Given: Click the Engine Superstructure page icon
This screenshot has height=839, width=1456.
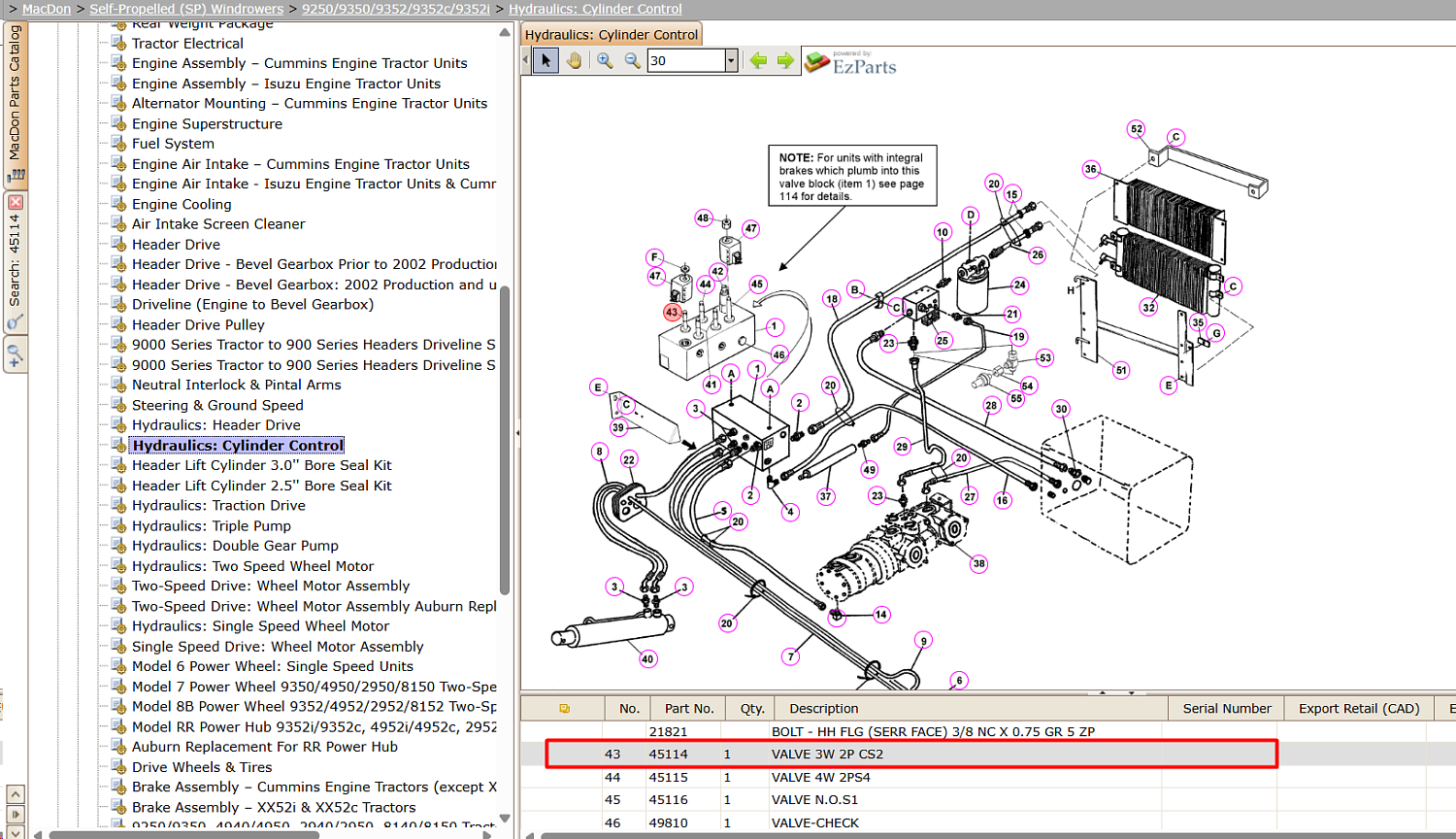Looking at the screenshot, I should [x=118, y=123].
